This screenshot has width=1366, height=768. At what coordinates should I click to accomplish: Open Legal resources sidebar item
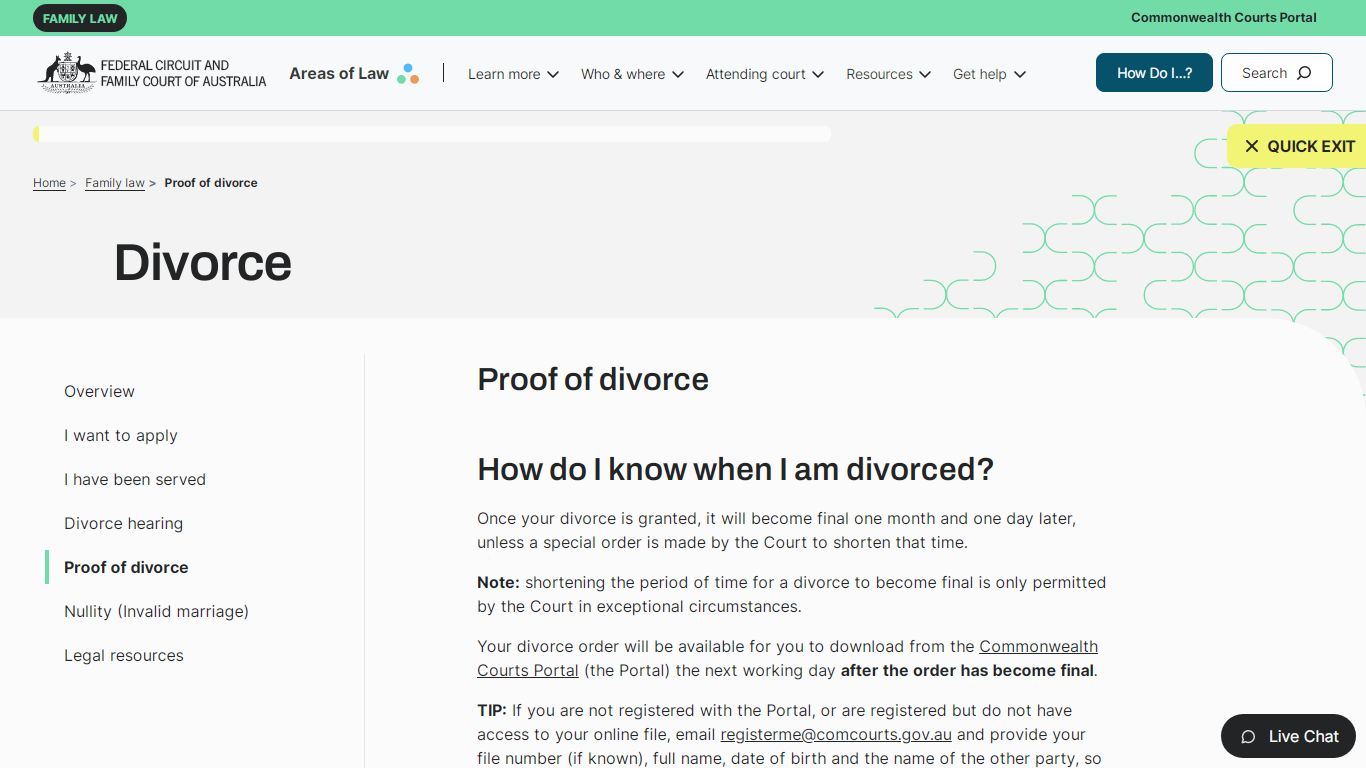(x=124, y=655)
